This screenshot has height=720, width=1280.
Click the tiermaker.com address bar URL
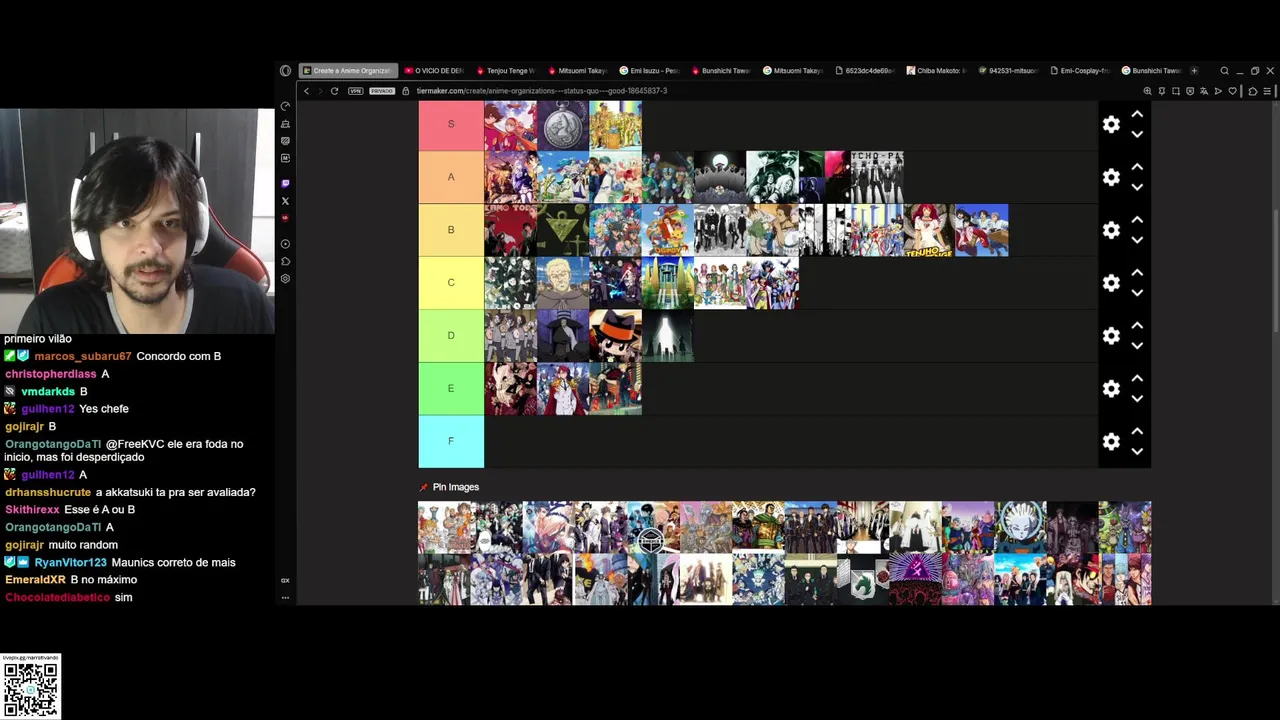(x=542, y=91)
